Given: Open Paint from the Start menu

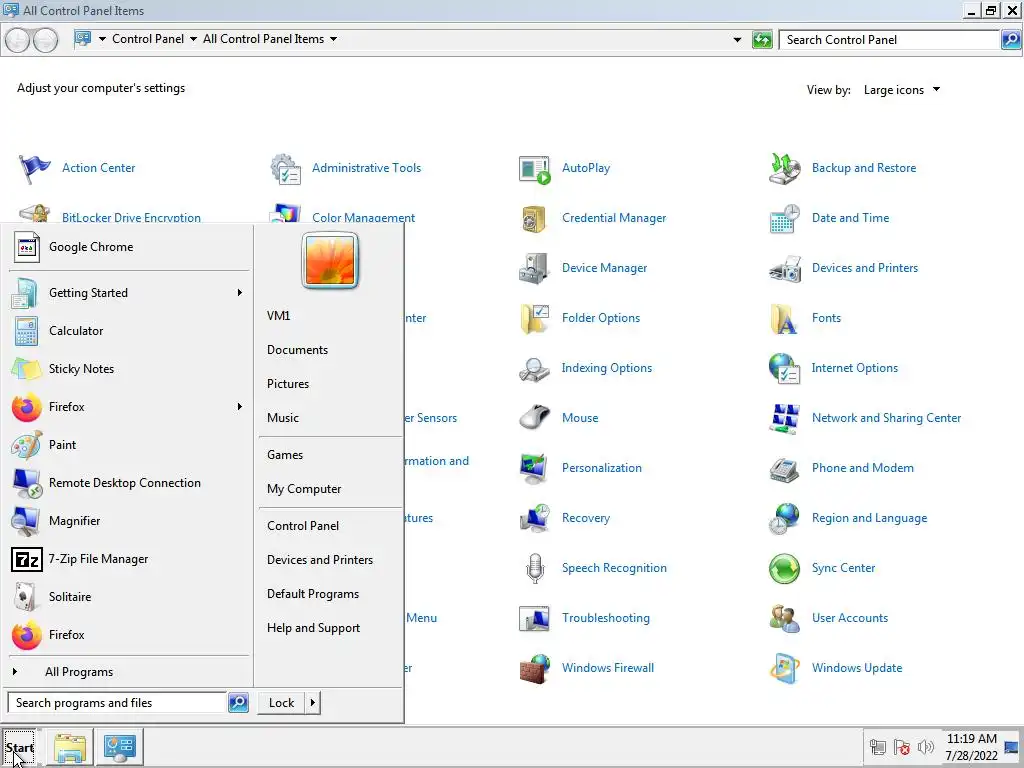Looking at the screenshot, I should click(x=129, y=445).
